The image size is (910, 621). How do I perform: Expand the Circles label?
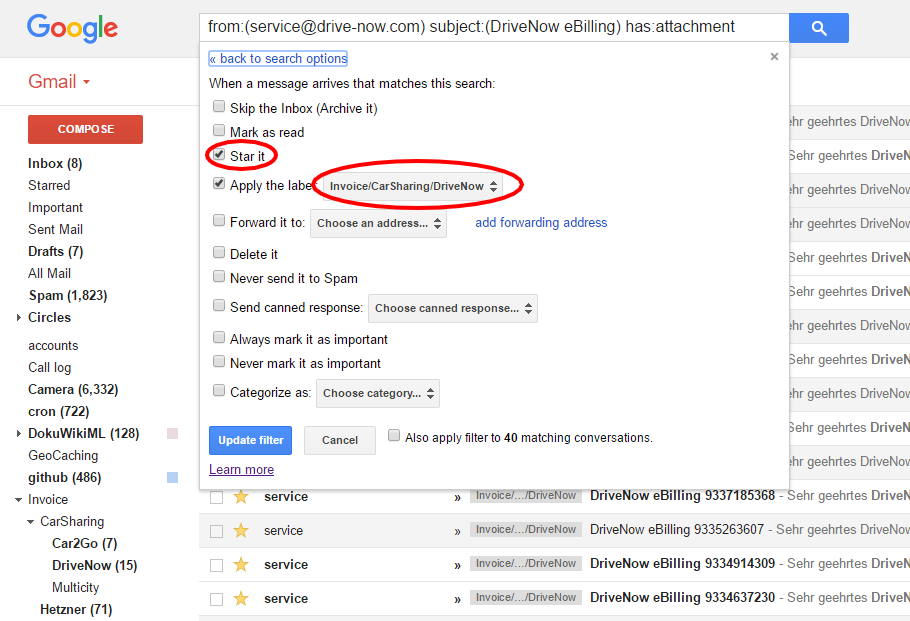pyautogui.click(x=19, y=317)
